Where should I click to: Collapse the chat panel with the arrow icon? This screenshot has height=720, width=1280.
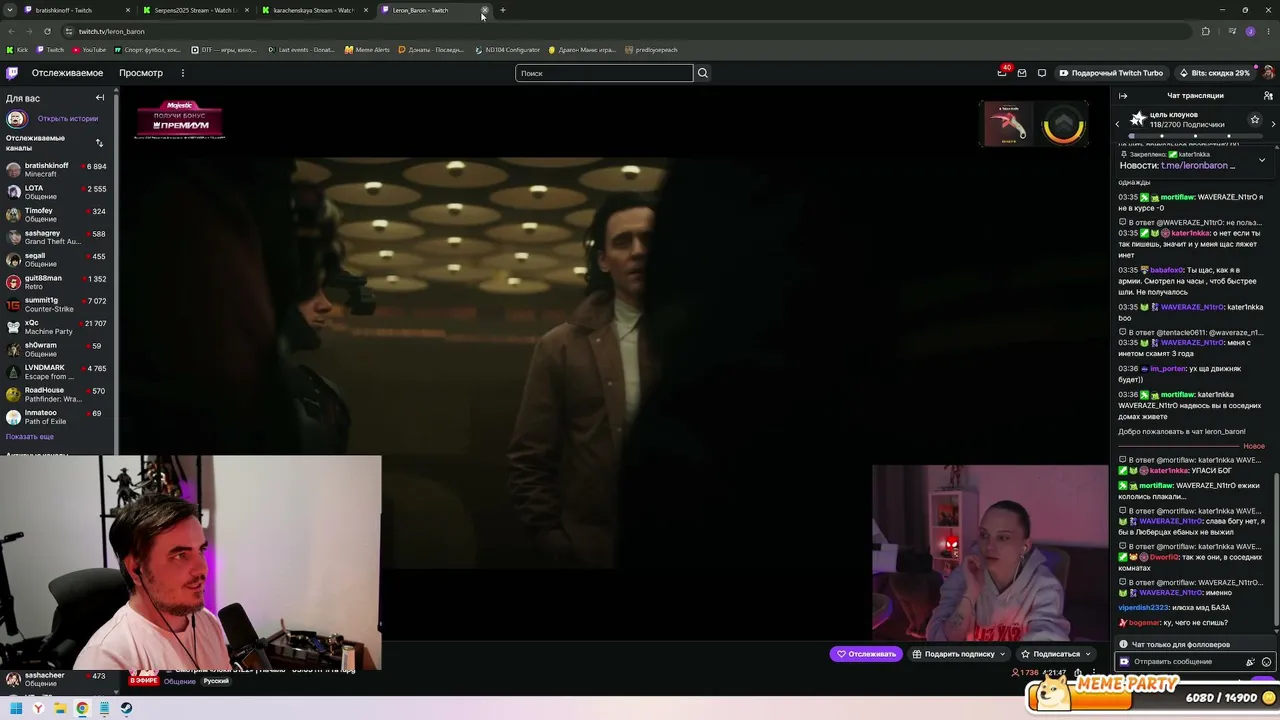coord(1123,96)
